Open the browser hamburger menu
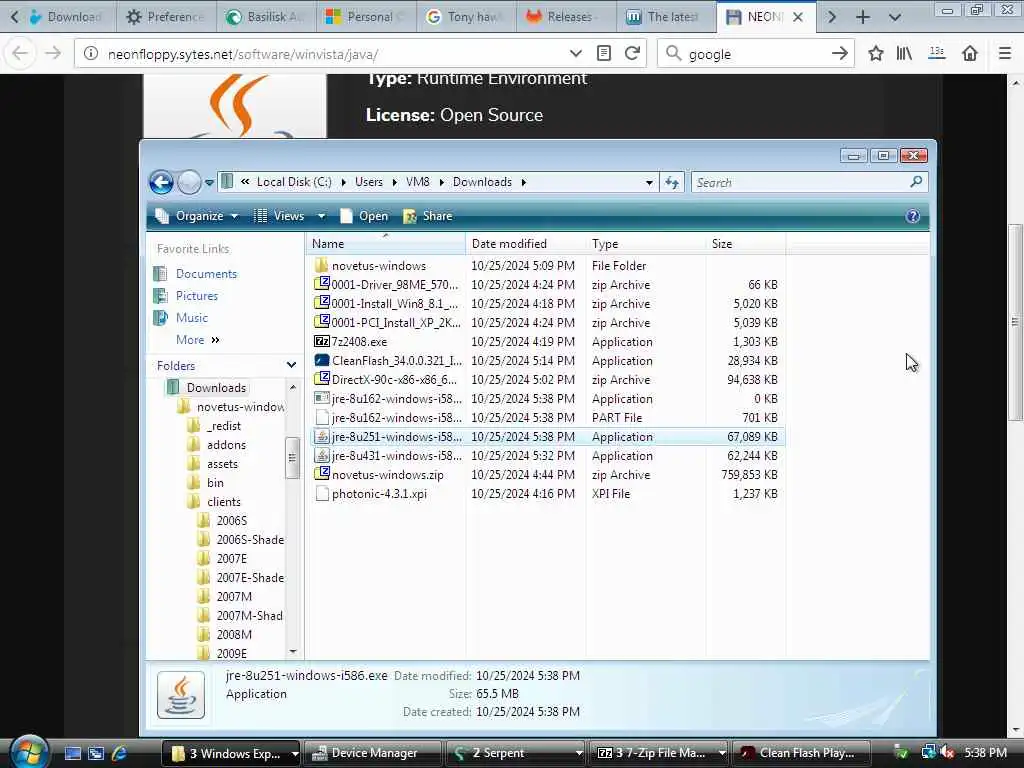Viewport: 1024px width, 768px height. 1005,54
